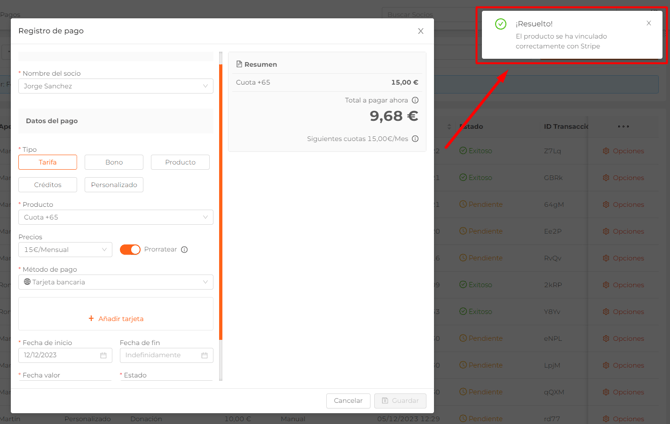Close the Registro de pago dialog
Viewport: 670px width, 424px height.
[420, 31]
